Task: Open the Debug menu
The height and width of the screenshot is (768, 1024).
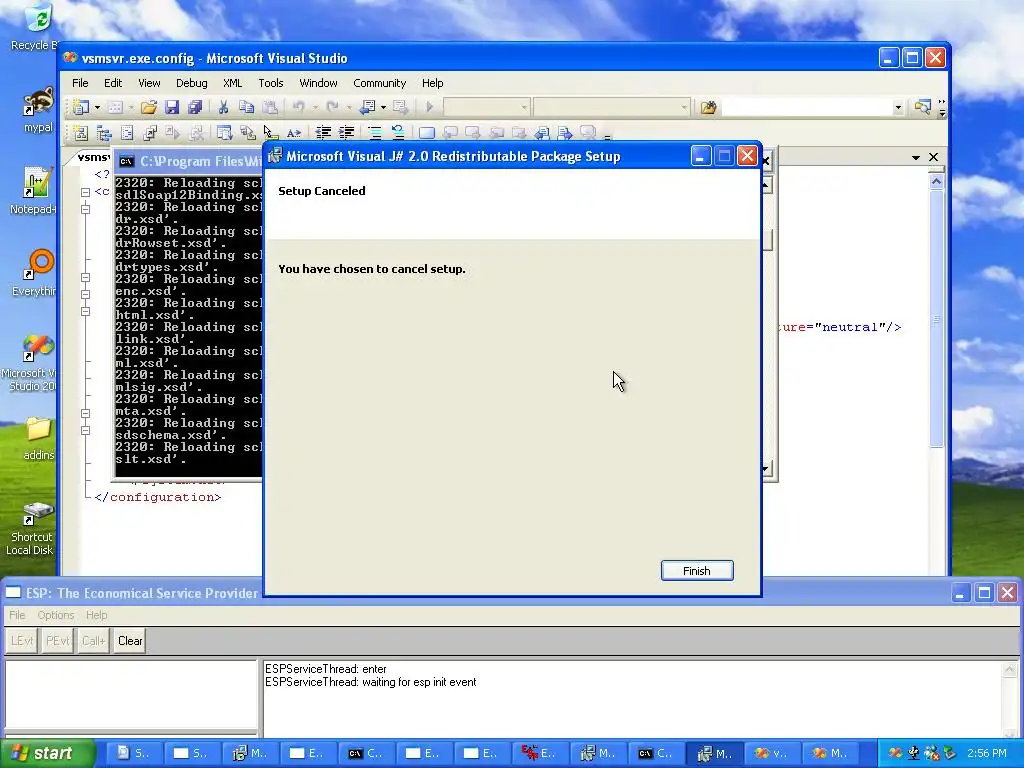Action: pyautogui.click(x=191, y=83)
